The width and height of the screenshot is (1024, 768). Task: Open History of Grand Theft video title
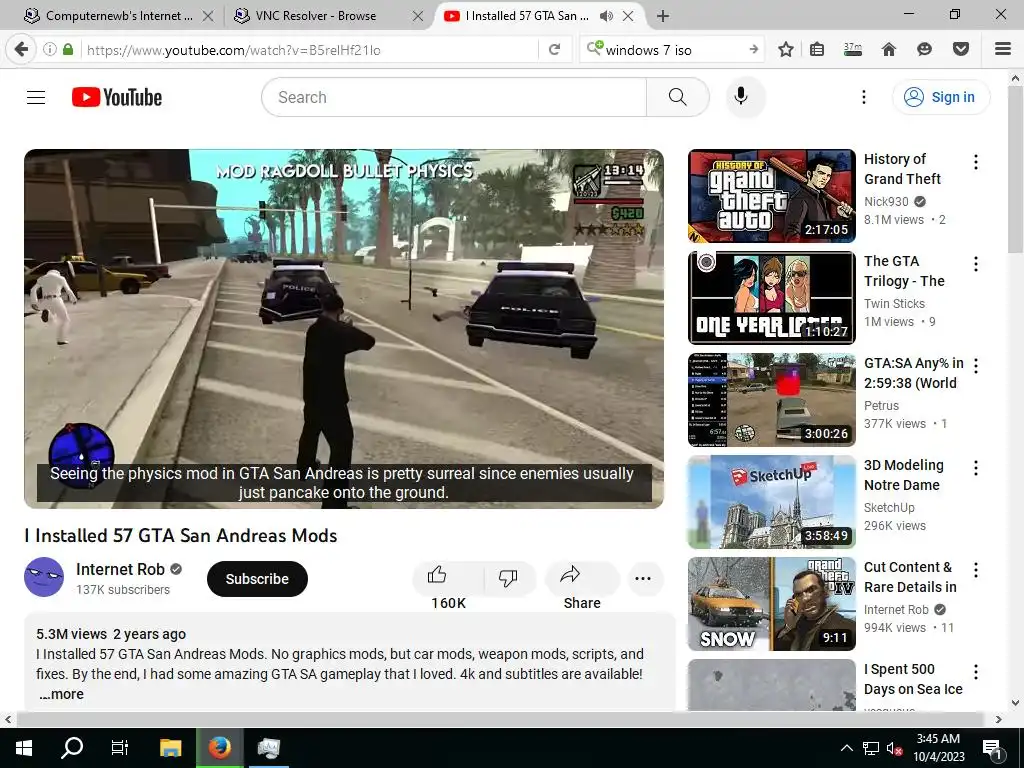click(x=903, y=169)
